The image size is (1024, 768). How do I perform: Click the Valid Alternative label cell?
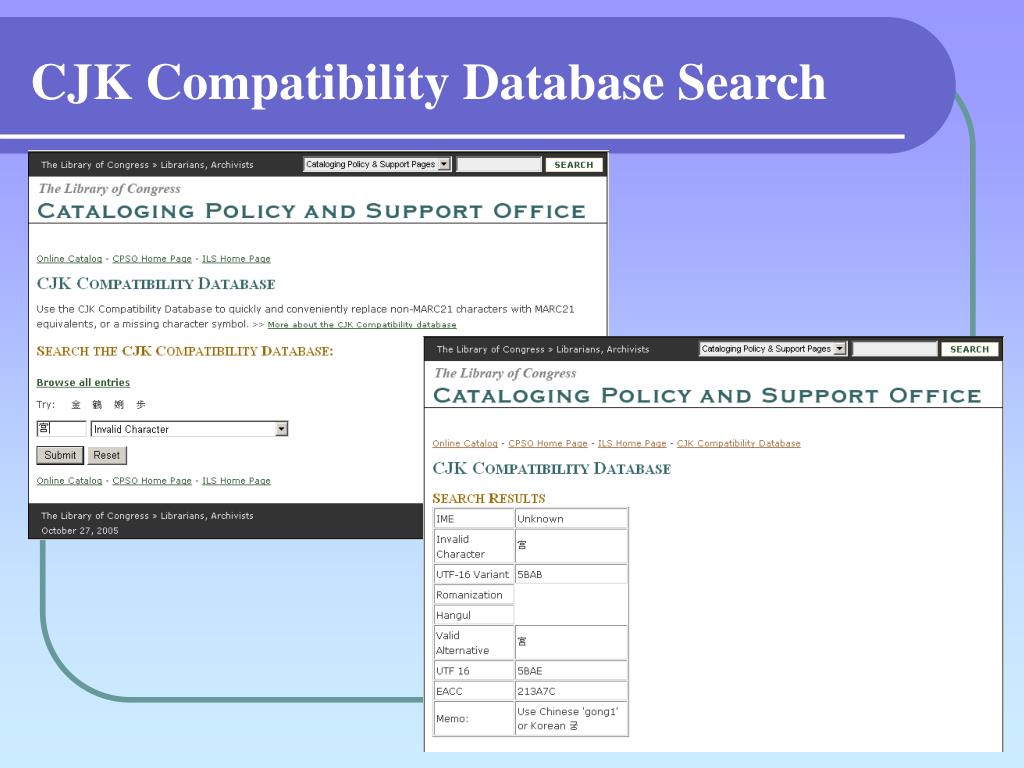coord(474,643)
